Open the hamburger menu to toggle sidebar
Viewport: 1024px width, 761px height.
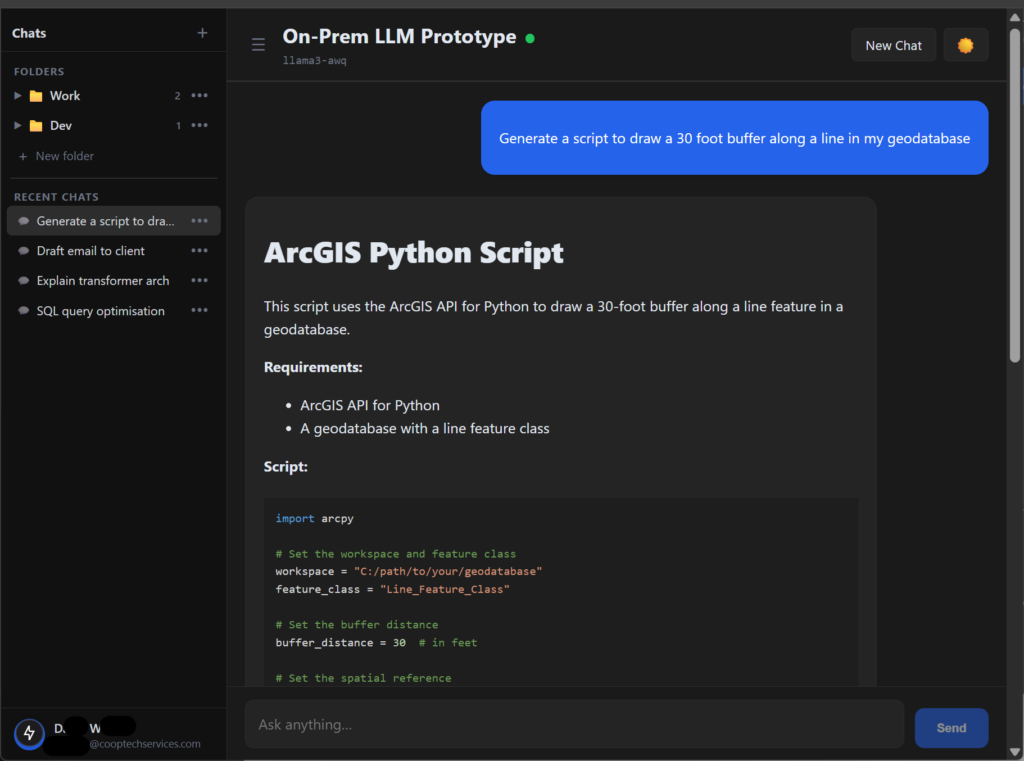coord(258,45)
